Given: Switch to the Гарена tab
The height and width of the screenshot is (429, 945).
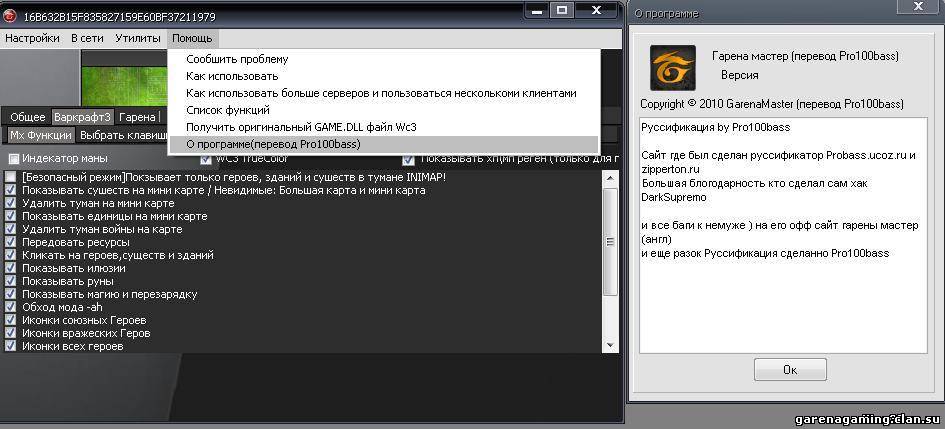Looking at the screenshot, I should 137,117.
